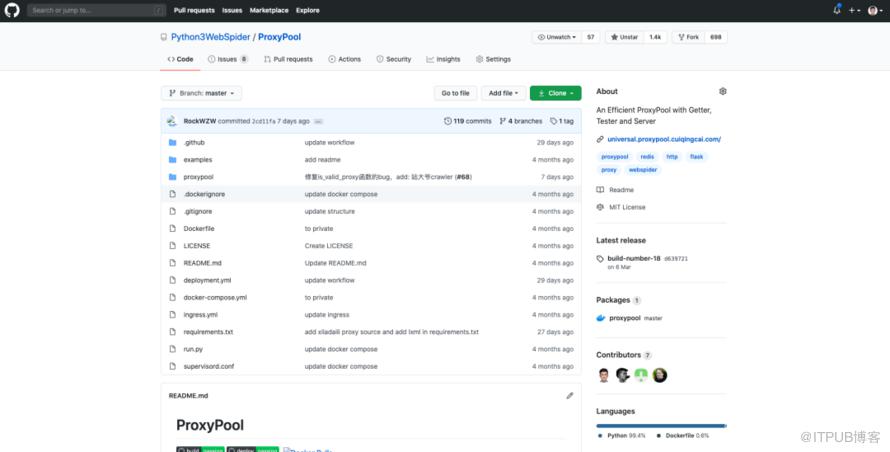
Task: Edit README.md with the pencil icon
Action: tap(569, 395)
